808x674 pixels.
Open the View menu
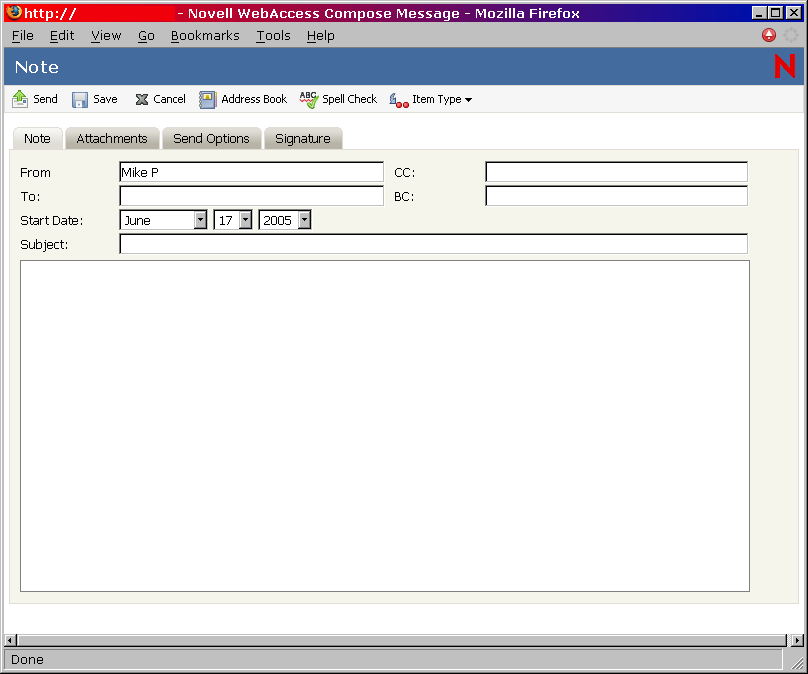pos(106,36)
